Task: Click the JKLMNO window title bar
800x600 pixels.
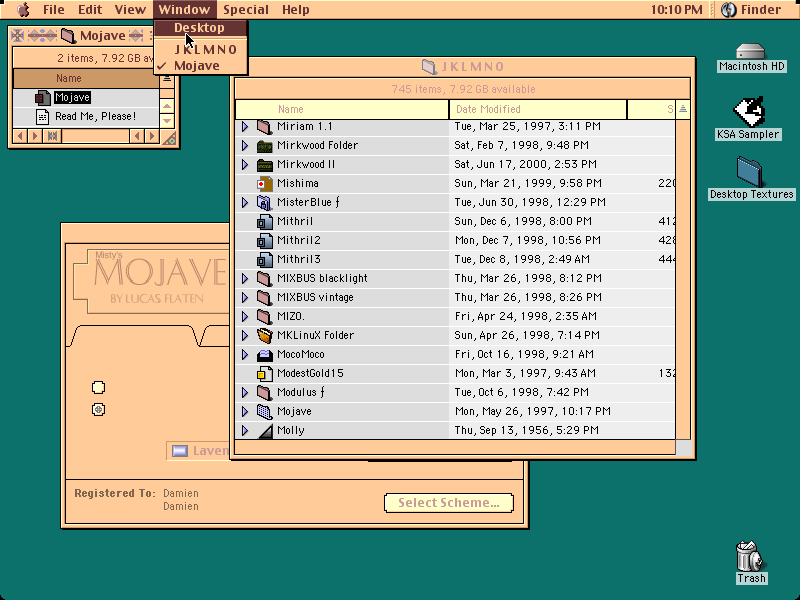Action: coord(463,67)
